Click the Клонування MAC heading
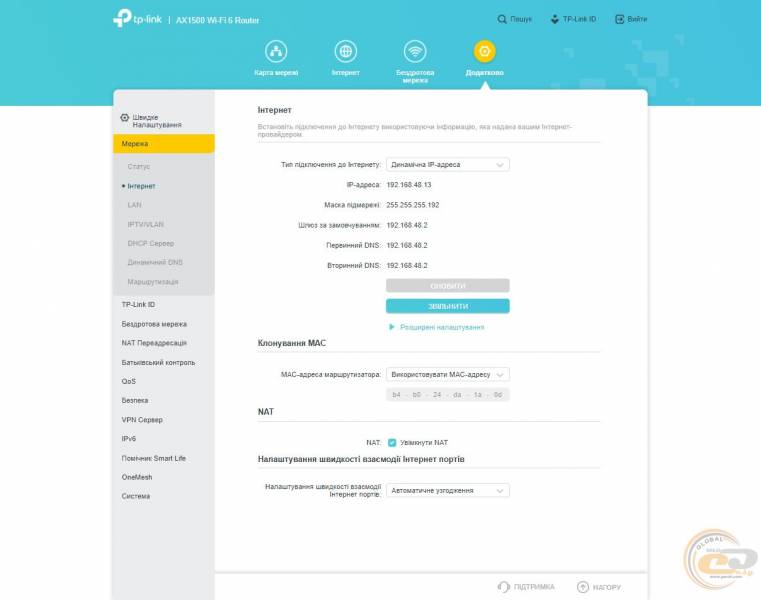This screenshot has height=600, width=761. pos(292,343)
